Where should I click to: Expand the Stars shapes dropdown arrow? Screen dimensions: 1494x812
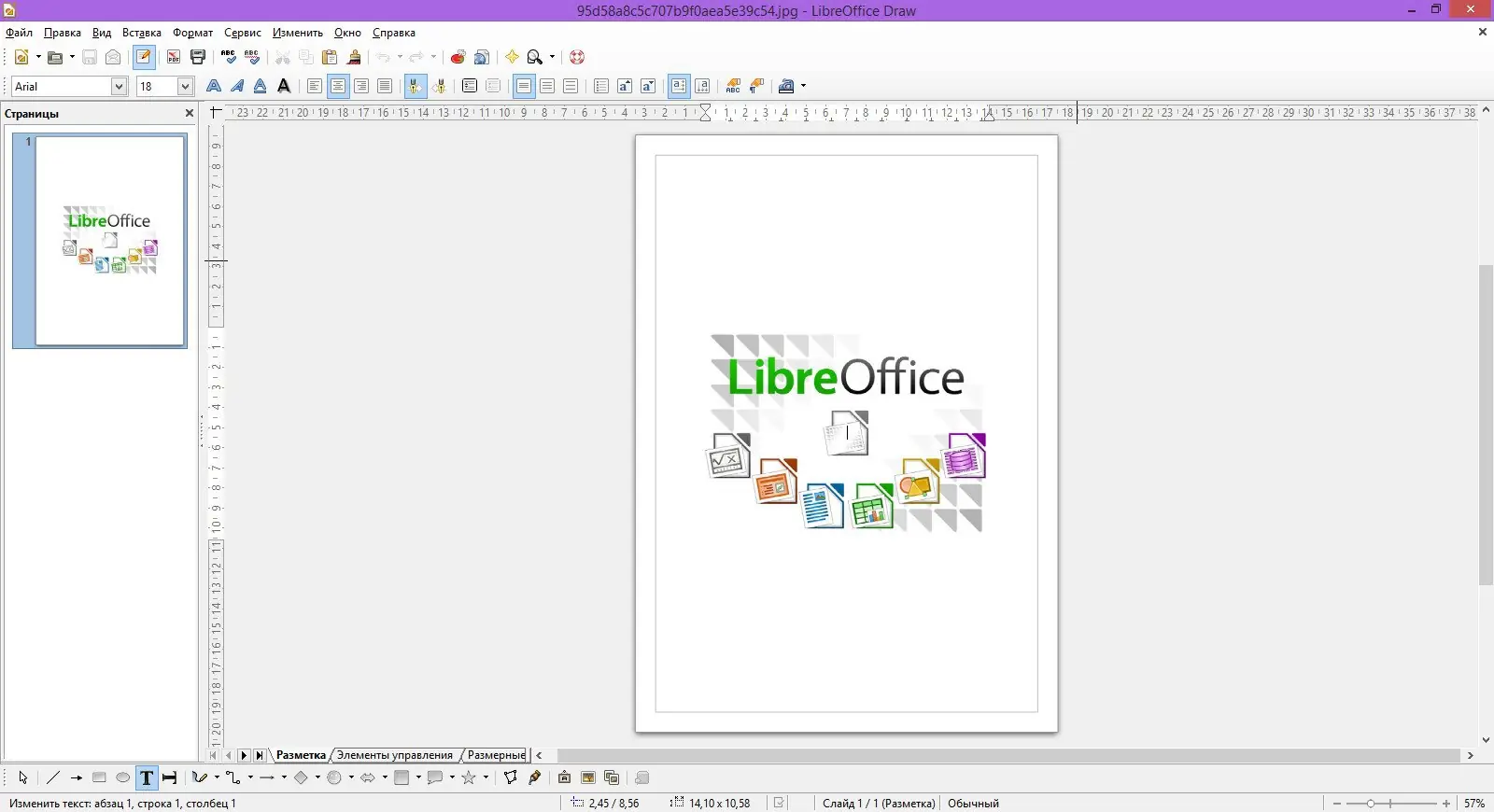486,777
